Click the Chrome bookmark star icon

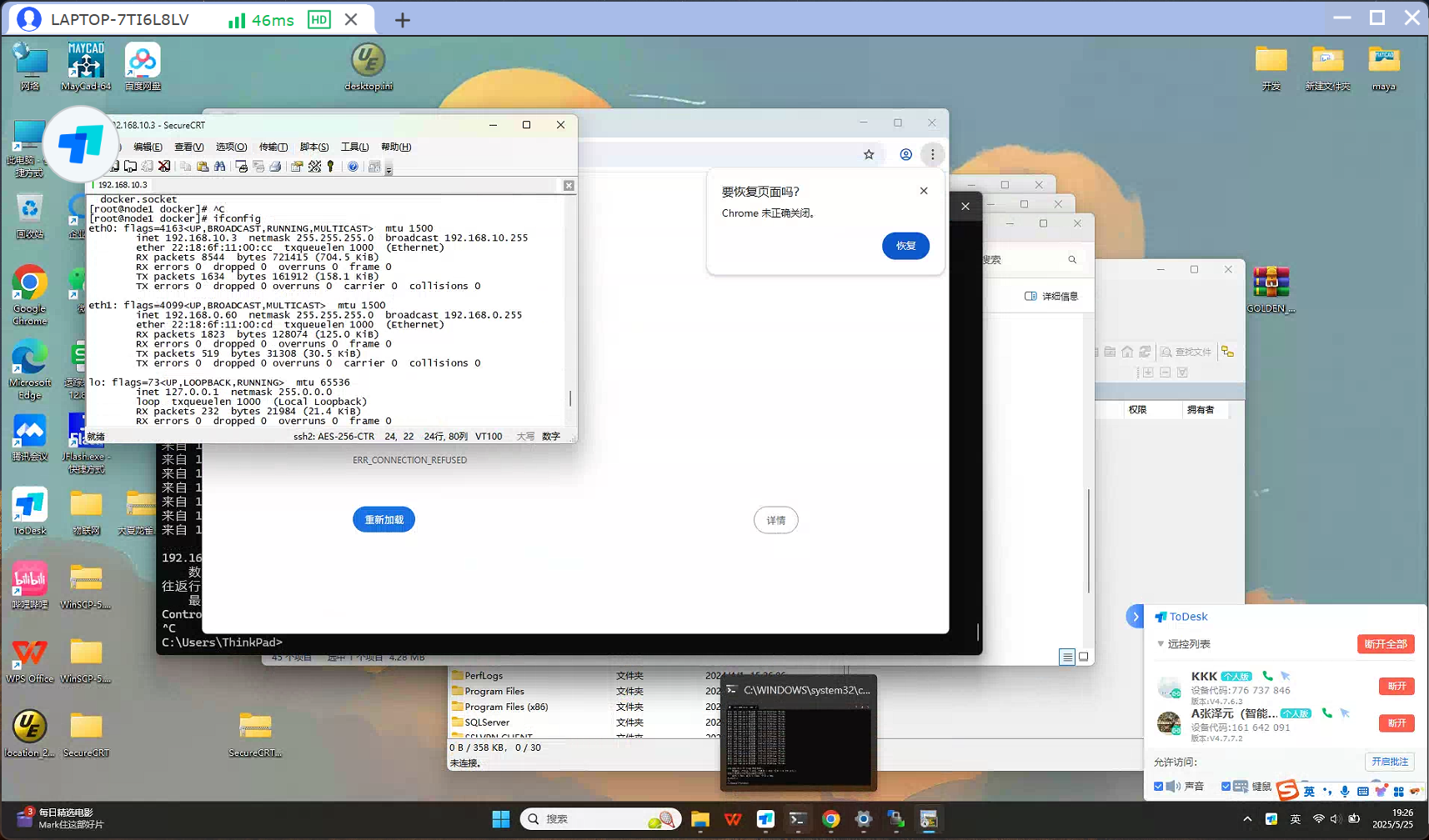click(869, 154)
